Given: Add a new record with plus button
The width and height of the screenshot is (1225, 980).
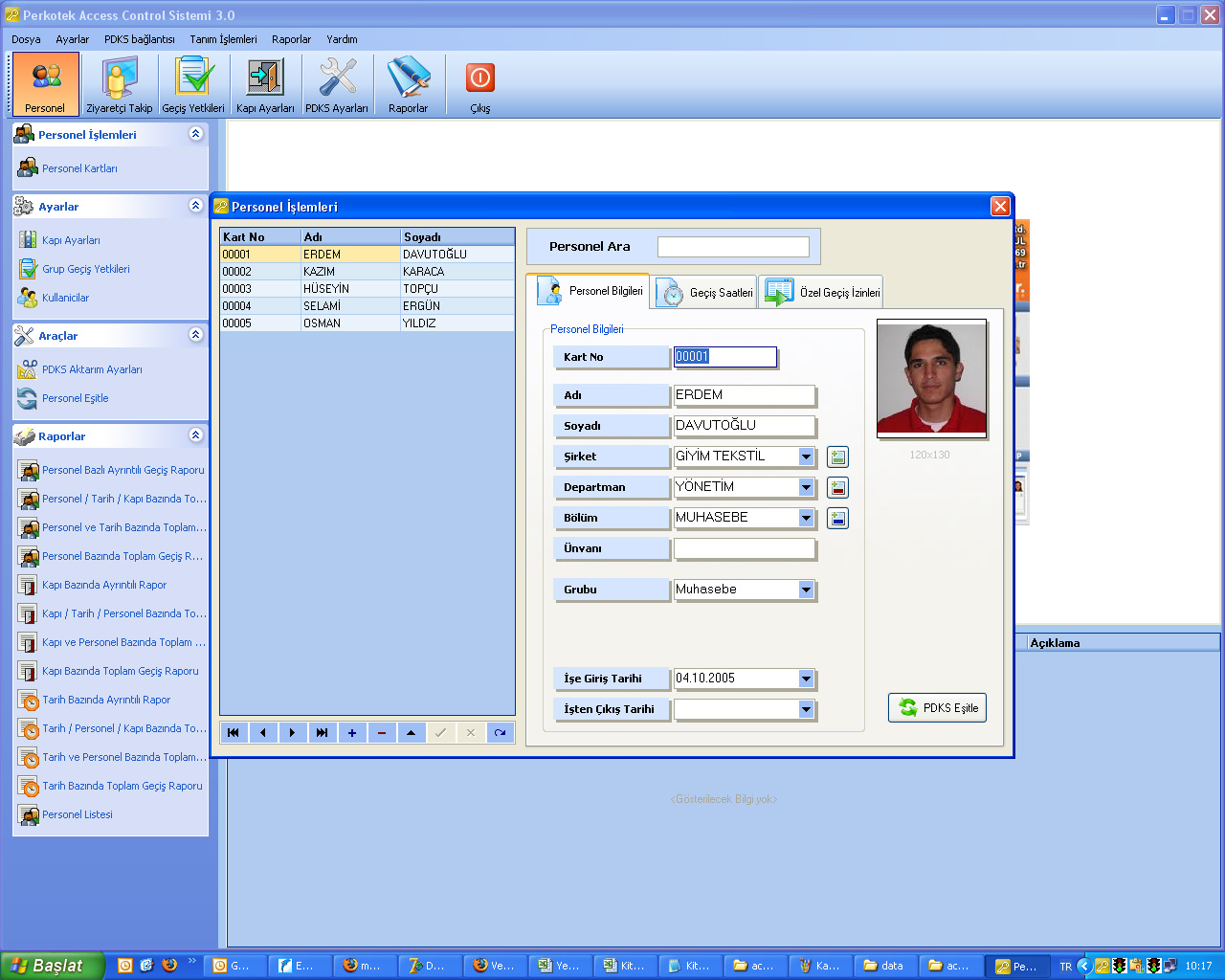Looking at the screenshot, I should (x=352, y=733).
